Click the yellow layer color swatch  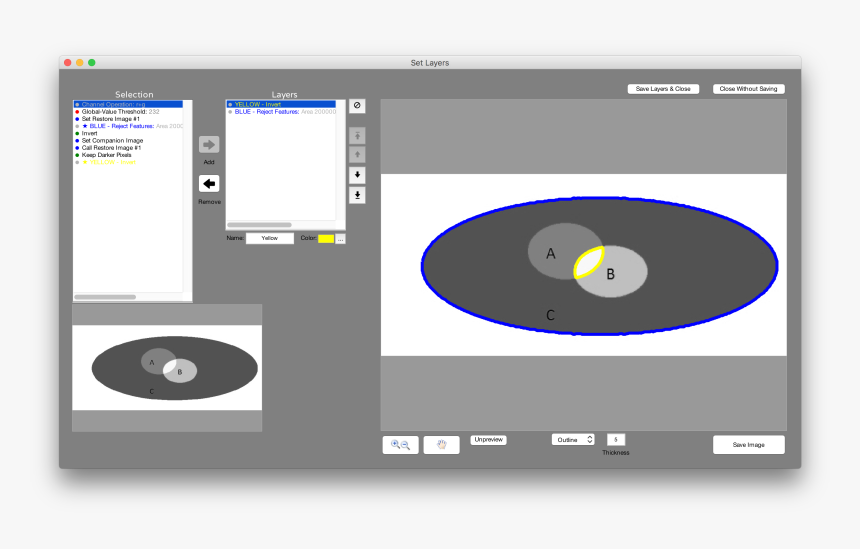point(325,239)
